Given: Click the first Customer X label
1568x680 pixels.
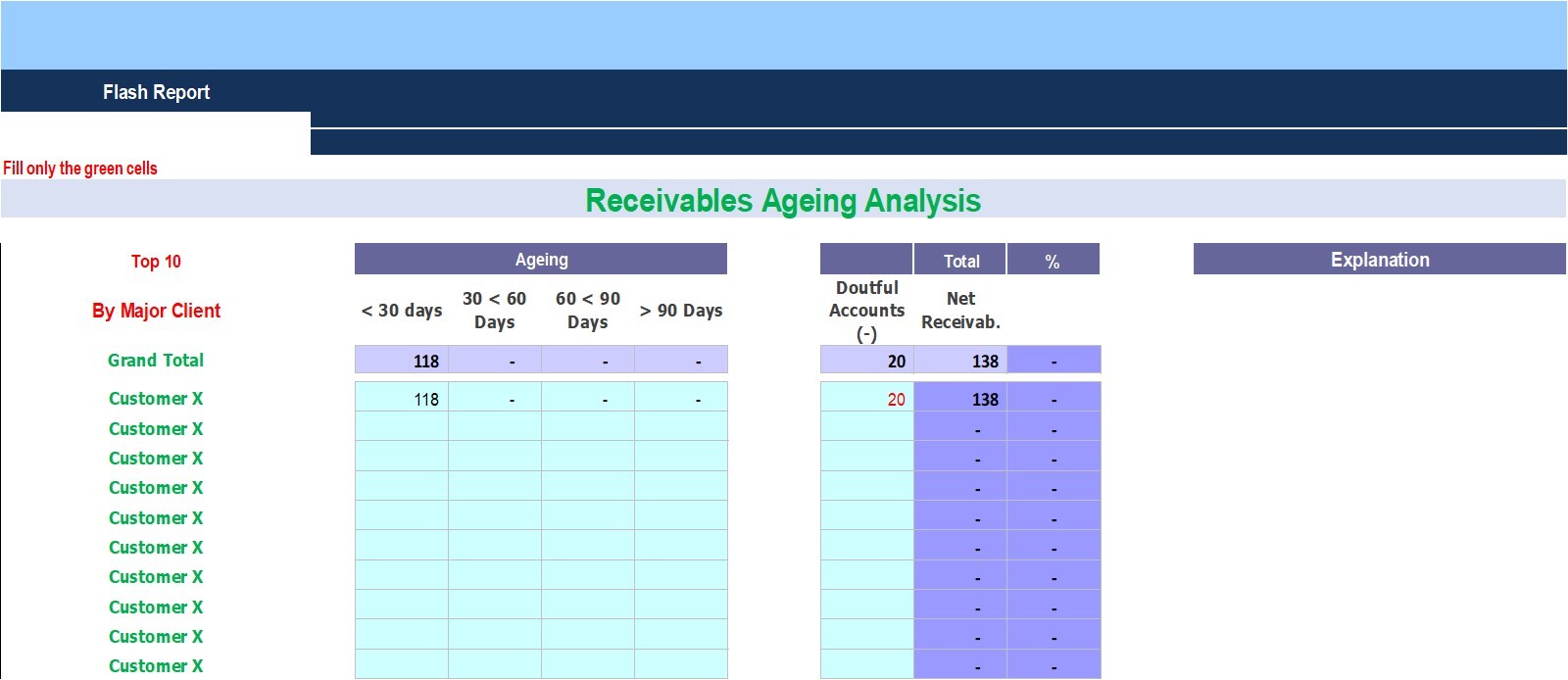Looking at the screenshot, I should (156, 399).
